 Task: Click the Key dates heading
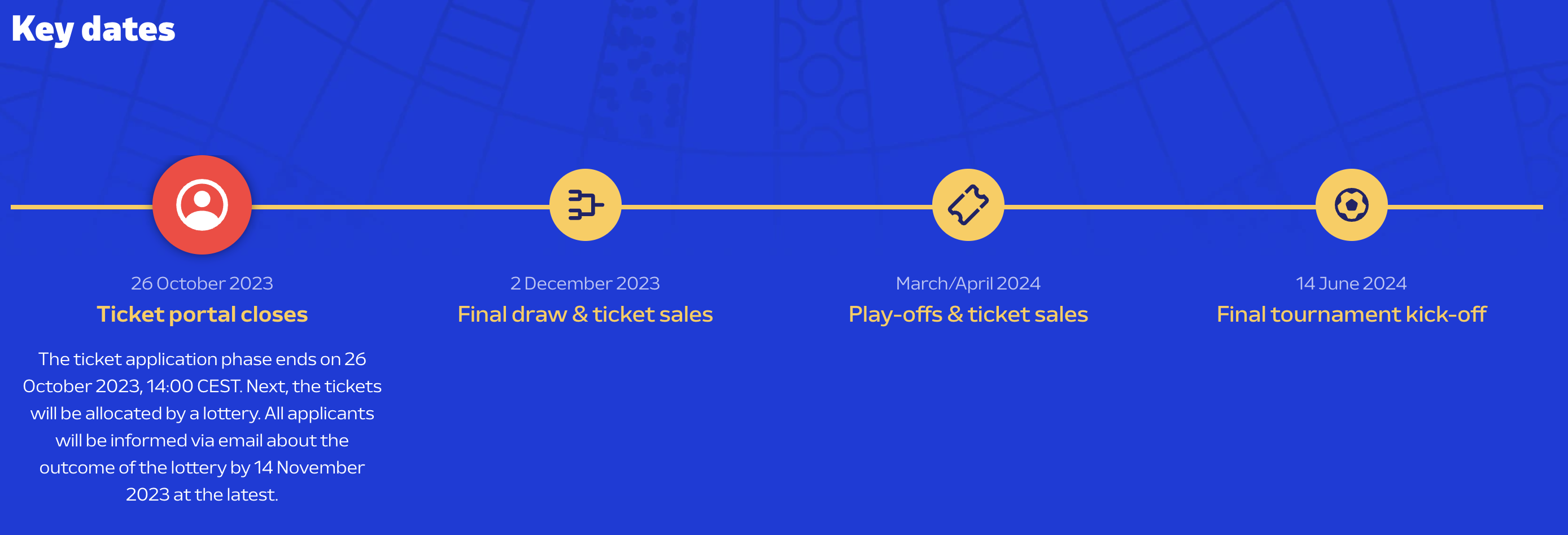[93, 29]
